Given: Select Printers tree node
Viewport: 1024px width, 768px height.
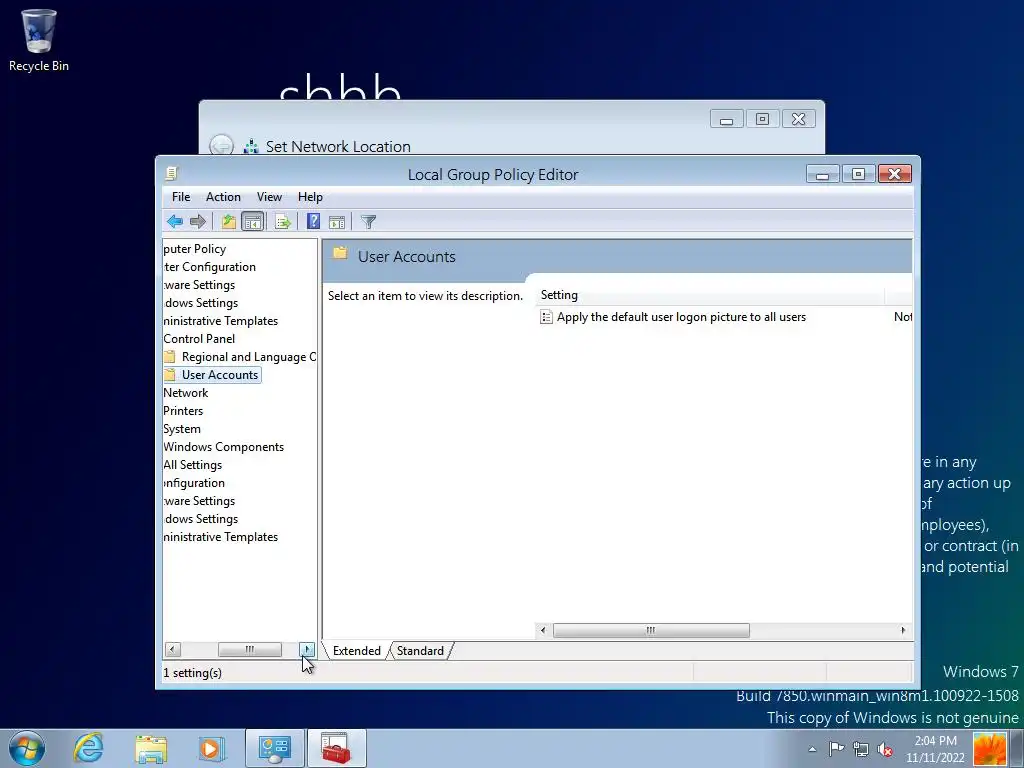Looking at the screenshot, I should (183, 411).
